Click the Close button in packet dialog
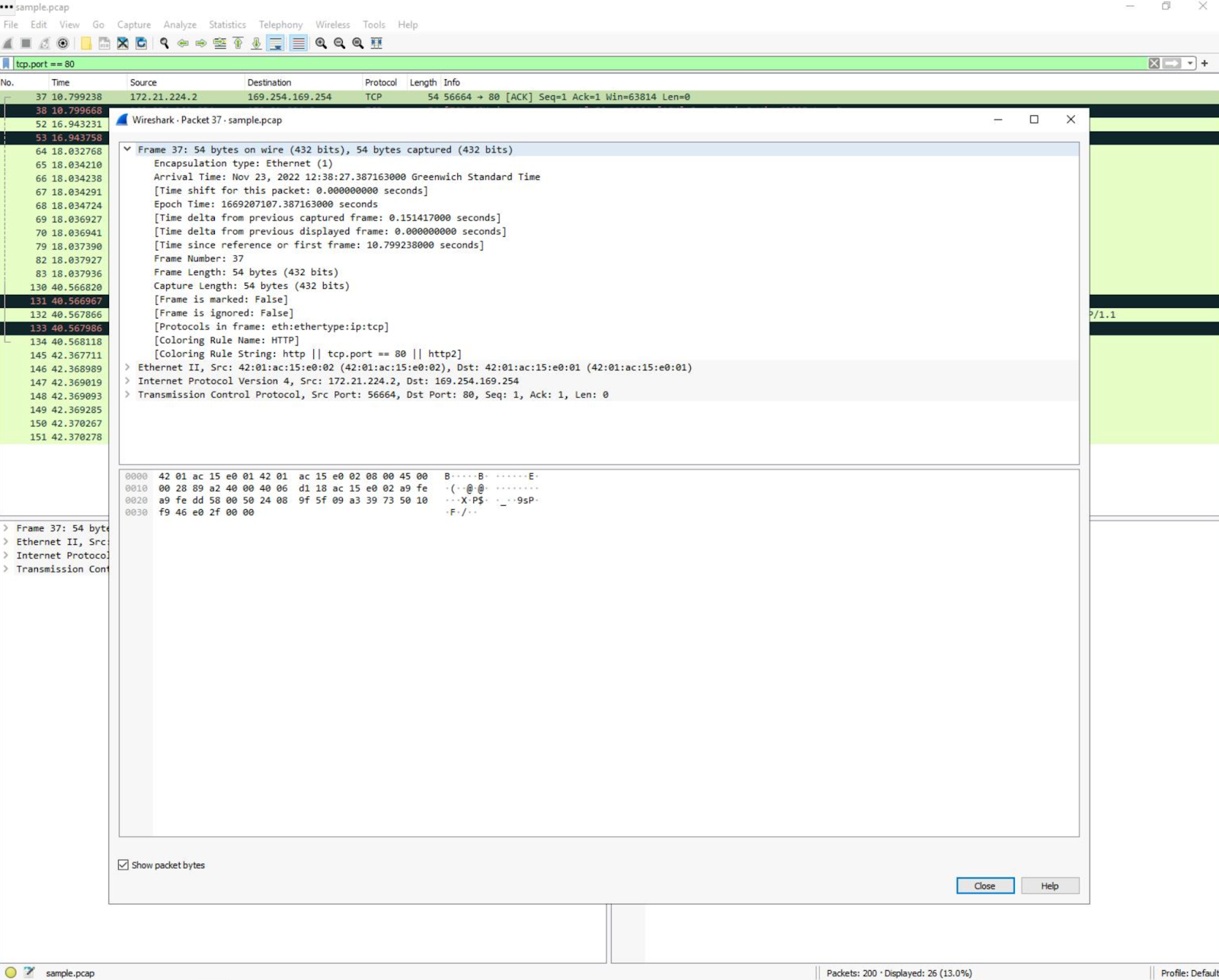The height and width of the screenshot is (980, 1219). (x=985, y=886)
